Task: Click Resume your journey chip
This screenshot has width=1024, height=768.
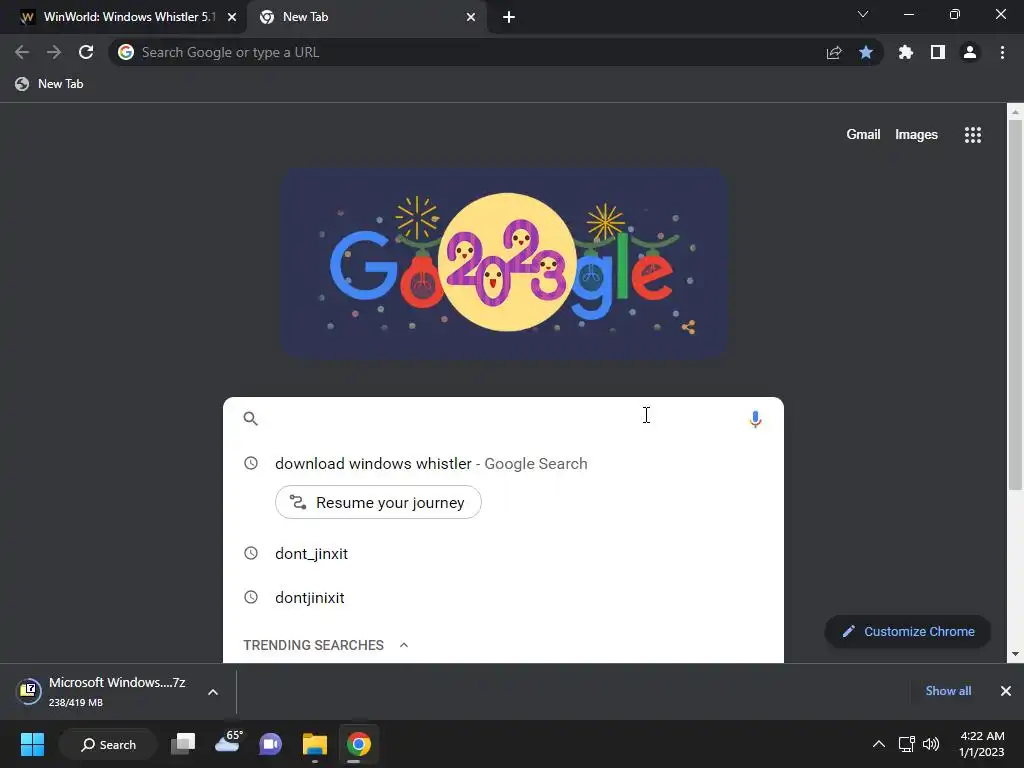Action: pos(378,502)
